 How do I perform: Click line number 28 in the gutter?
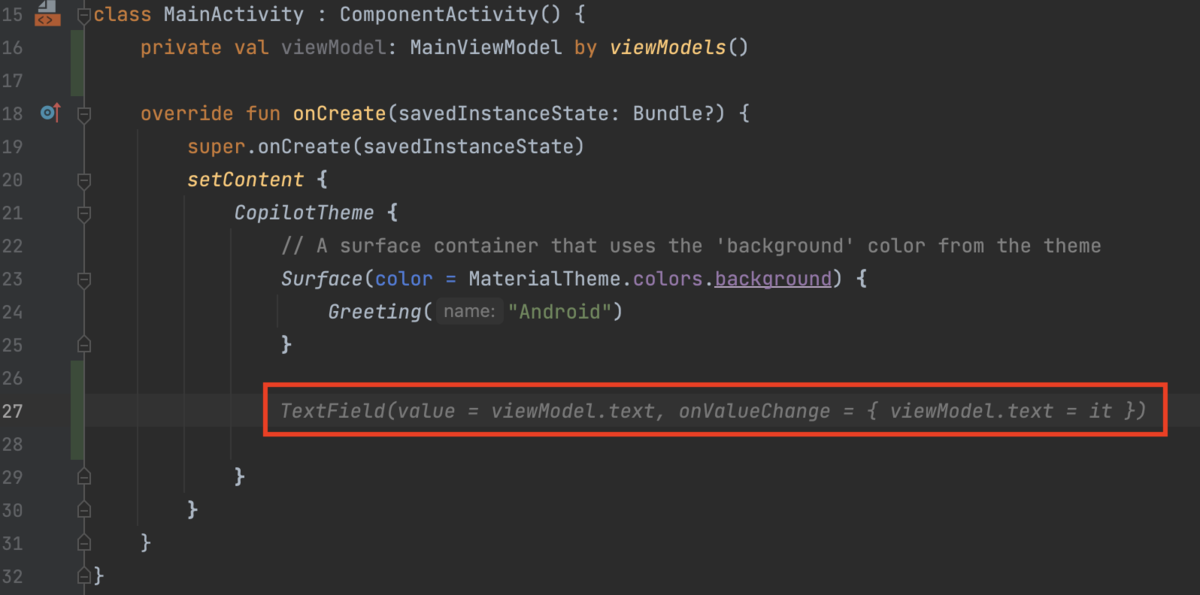[13, 443]
